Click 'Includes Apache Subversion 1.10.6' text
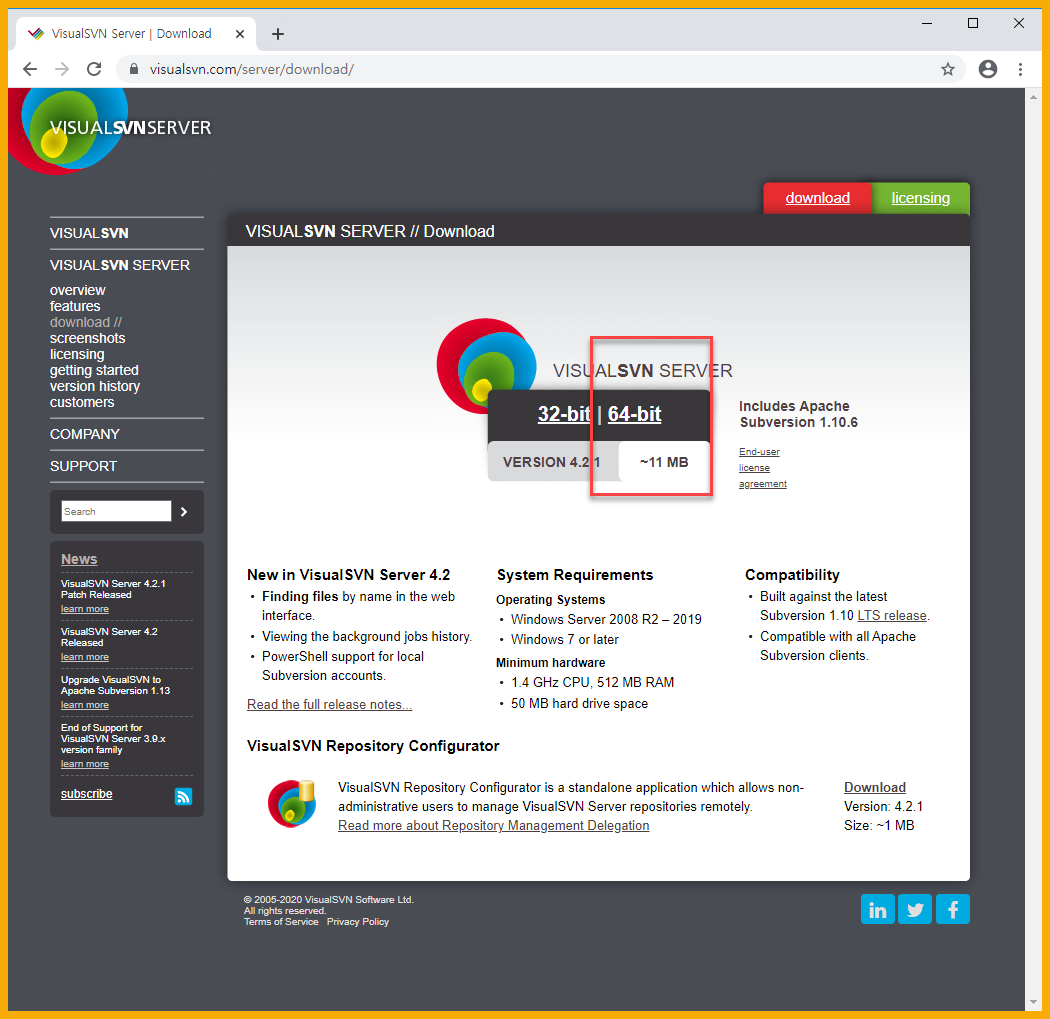The width and height of the screenshot is (1050, 1019). pyautogui.click(x=798, y=414)
